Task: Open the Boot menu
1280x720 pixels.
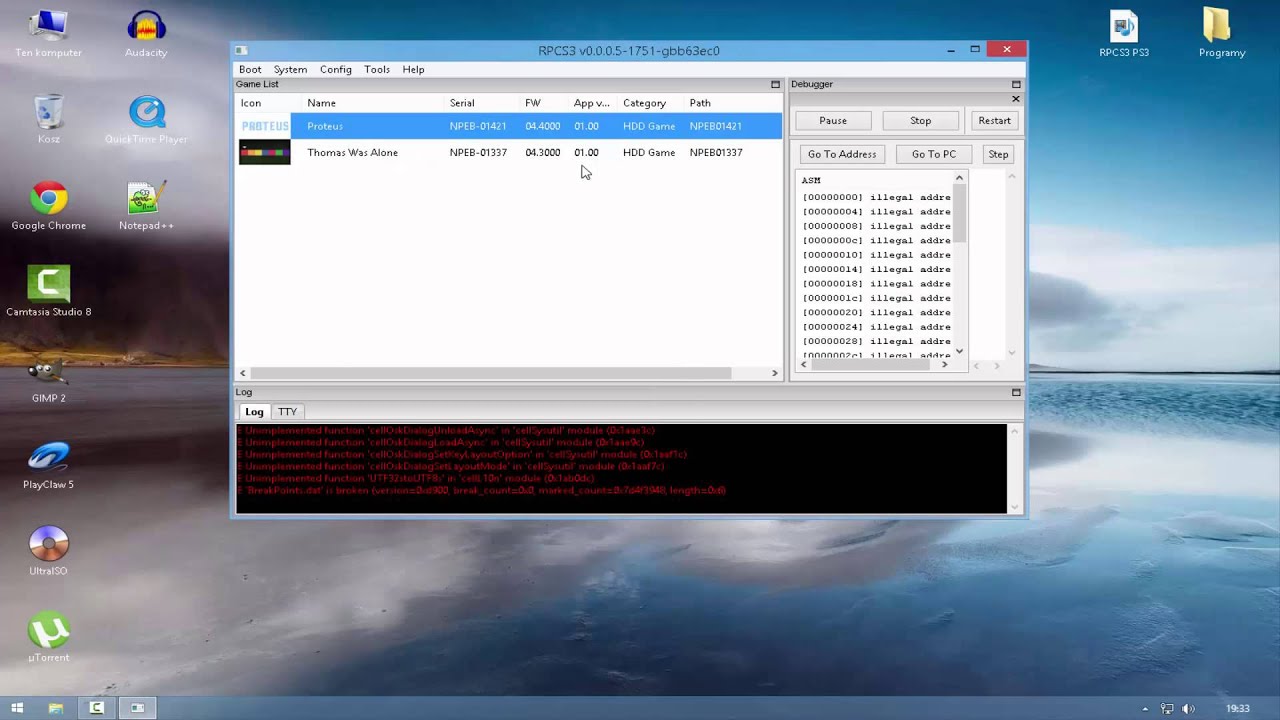Action: [250, 69]
